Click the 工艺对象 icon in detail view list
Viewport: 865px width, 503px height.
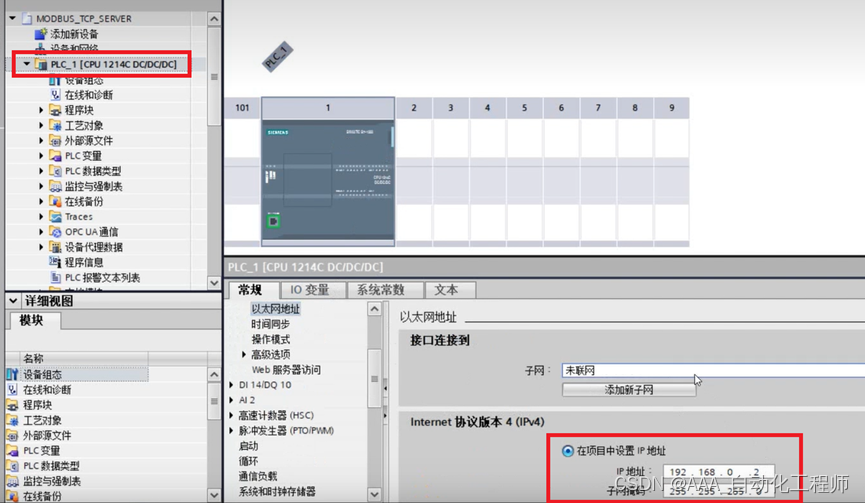click(x=12, y=420)
